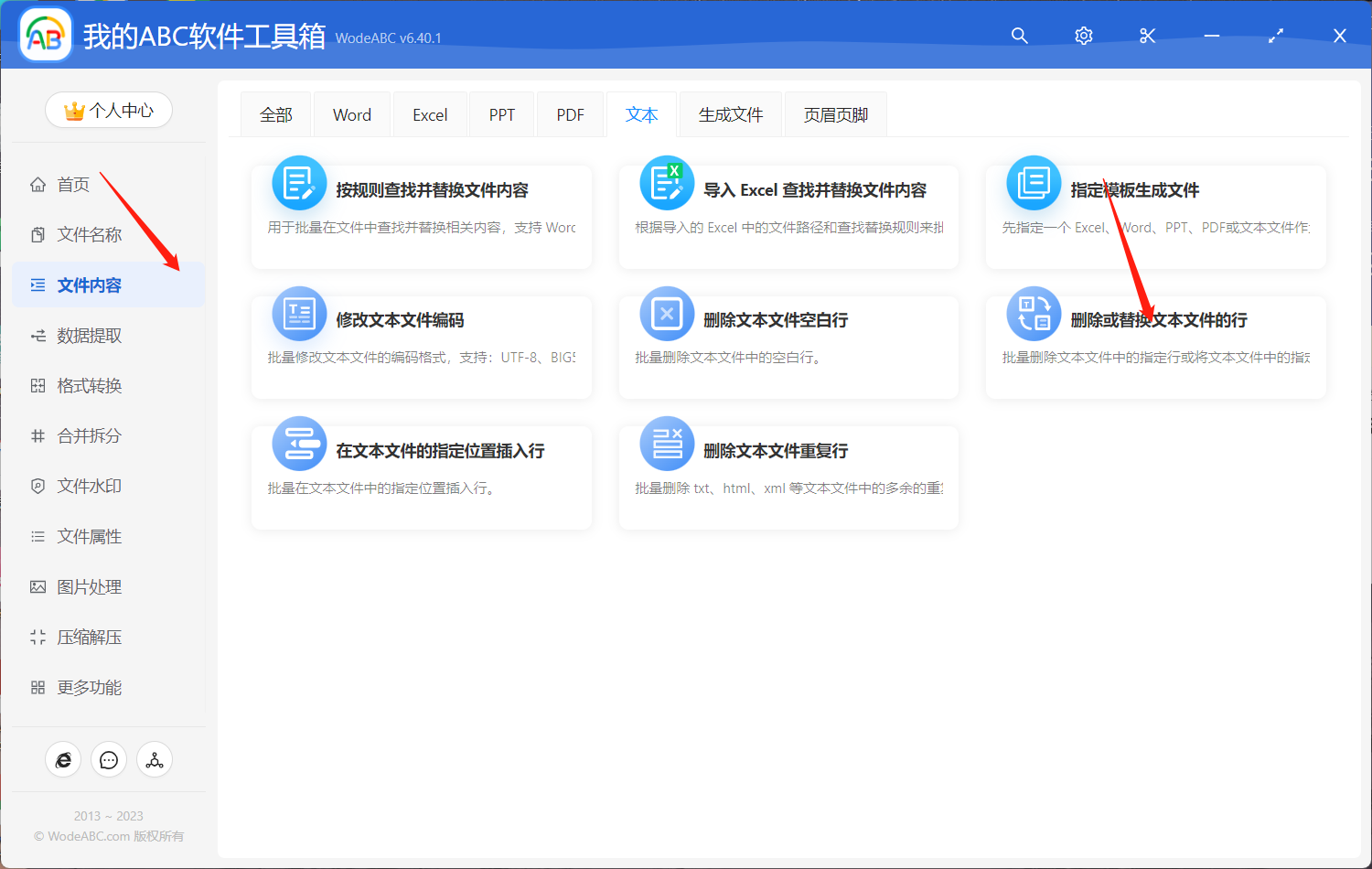Select the 指定模板生成文件 function icon
Viewport: 1372px width, 869px height.
click(x=1034, y=182)
